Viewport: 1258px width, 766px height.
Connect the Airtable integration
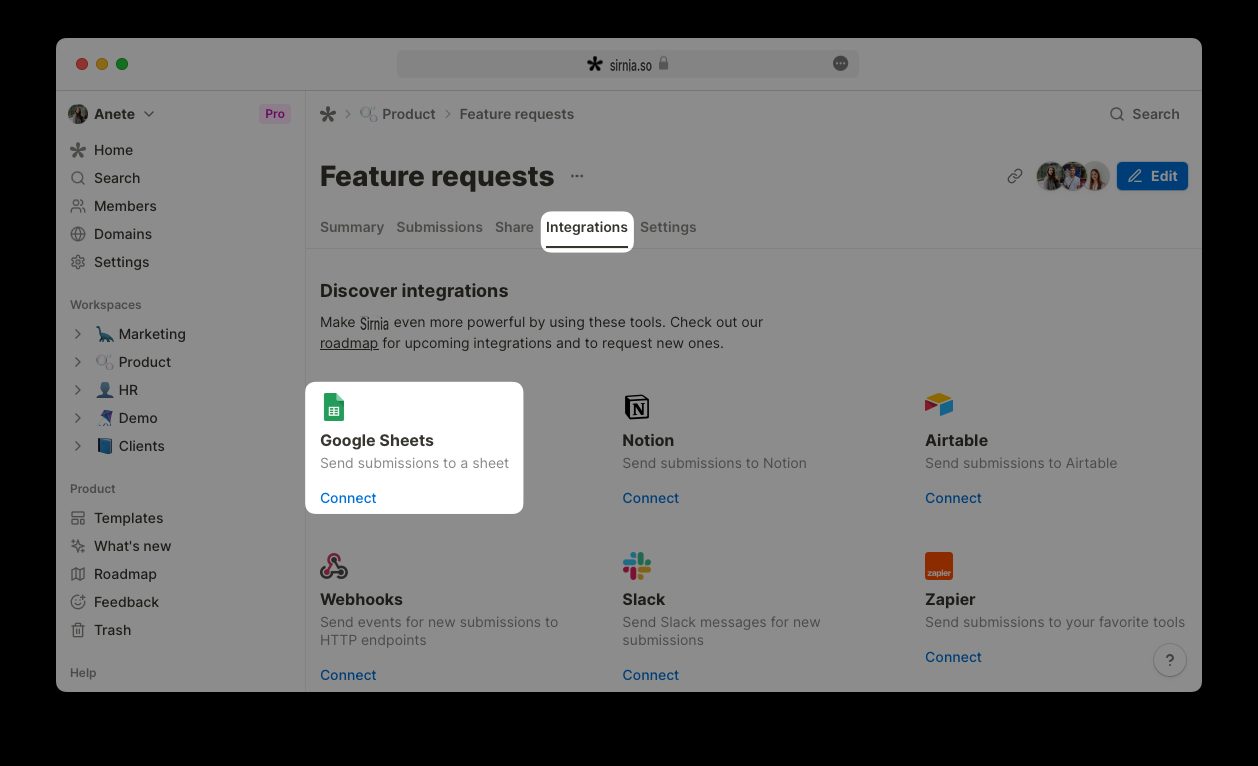tap(953, 498)
